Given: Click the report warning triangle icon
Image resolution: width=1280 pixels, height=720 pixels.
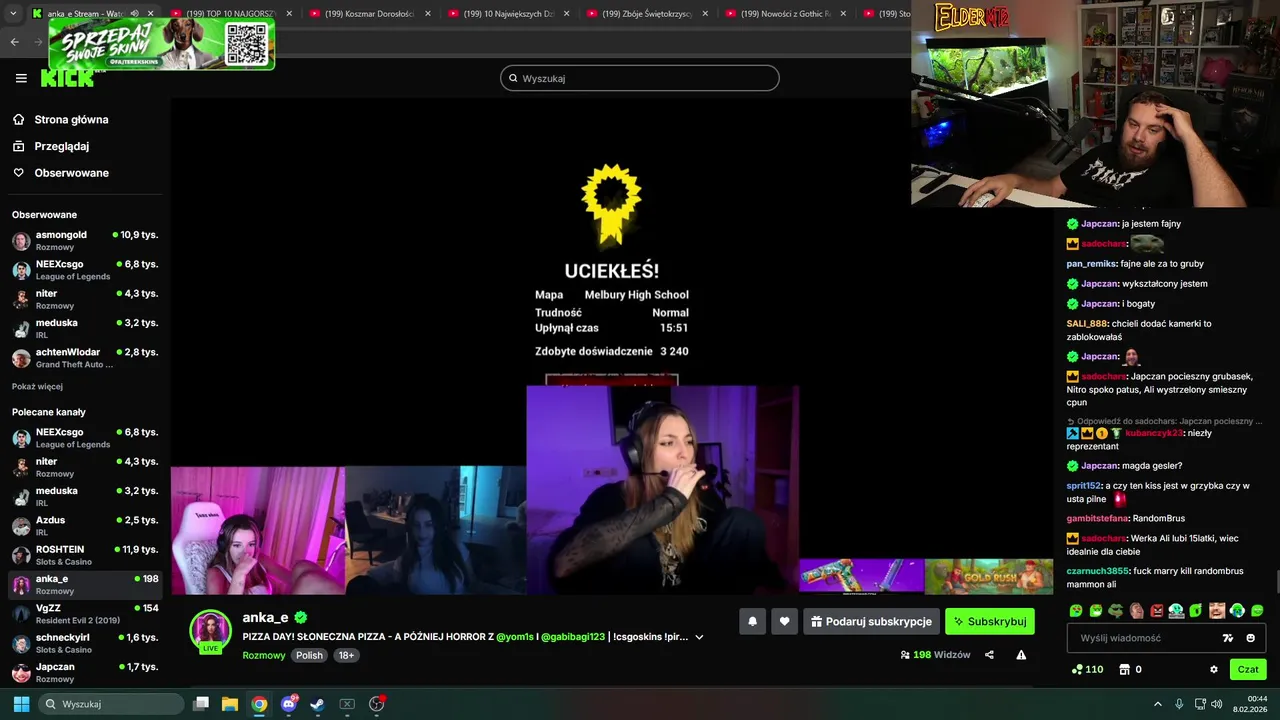Looking at the screenshot, I should coord(1021,655).
